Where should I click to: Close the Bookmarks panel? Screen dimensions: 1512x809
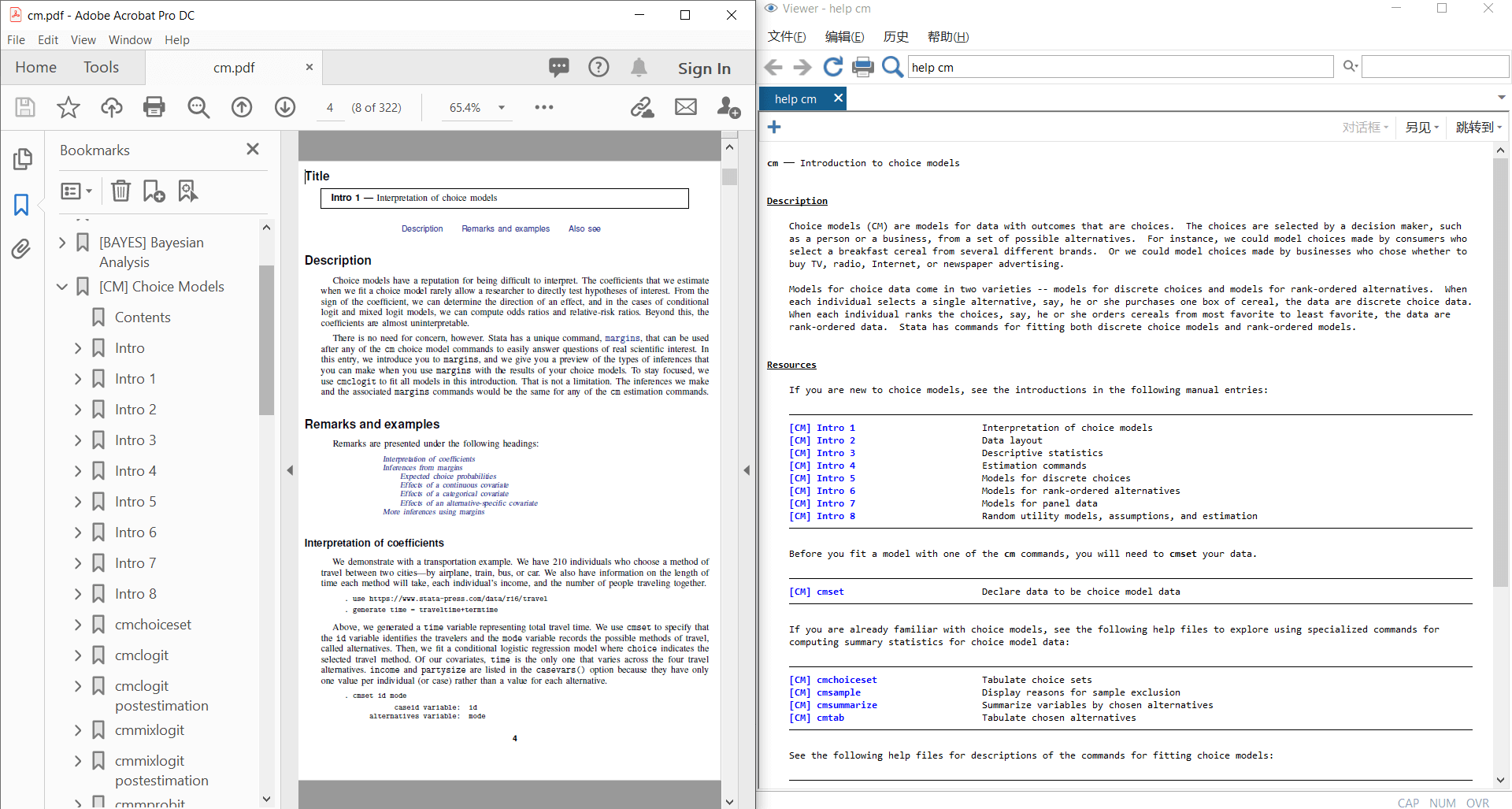tap(253, 149)
